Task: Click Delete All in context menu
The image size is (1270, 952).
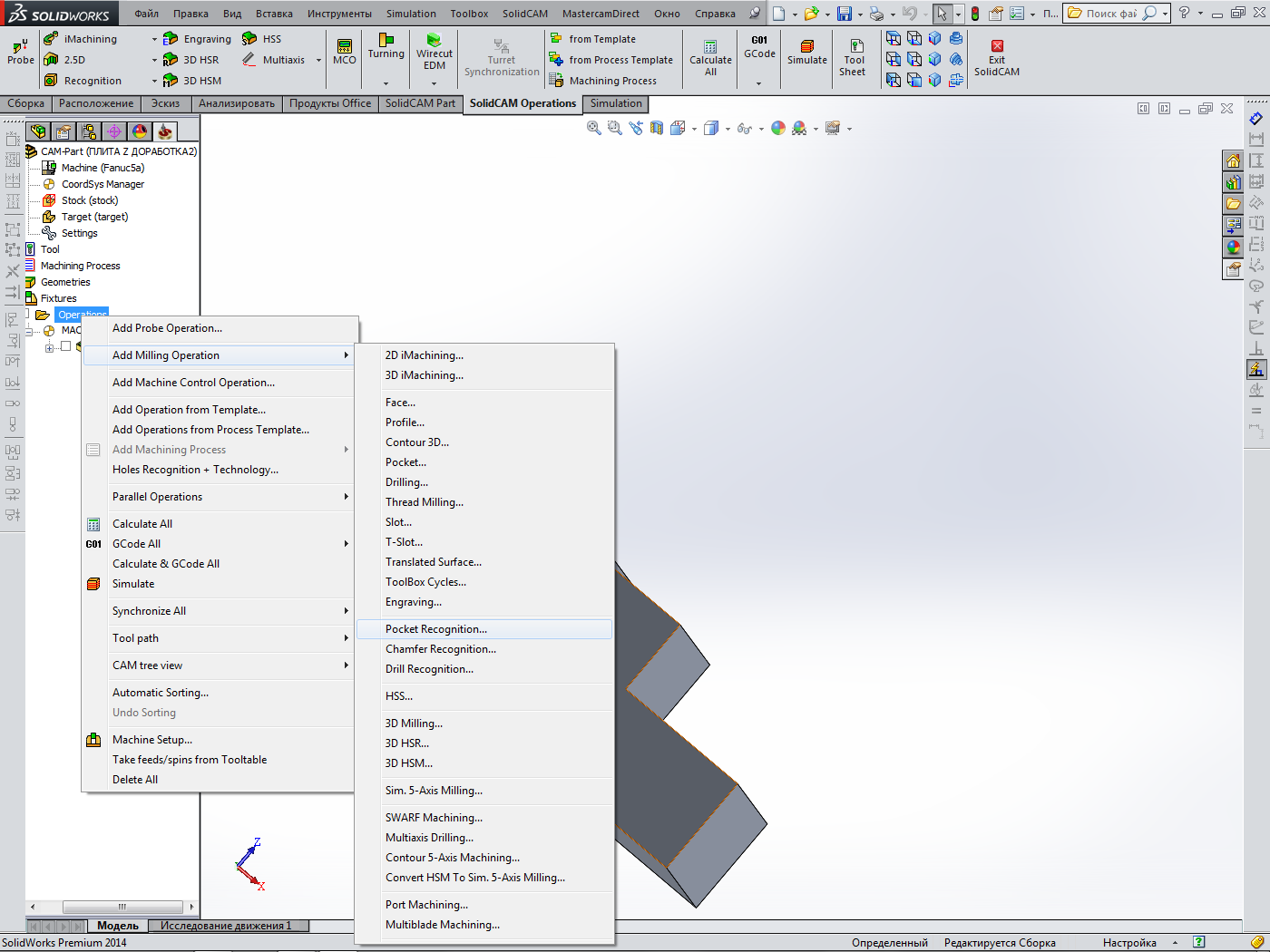Action: click(x=220, y=780)
